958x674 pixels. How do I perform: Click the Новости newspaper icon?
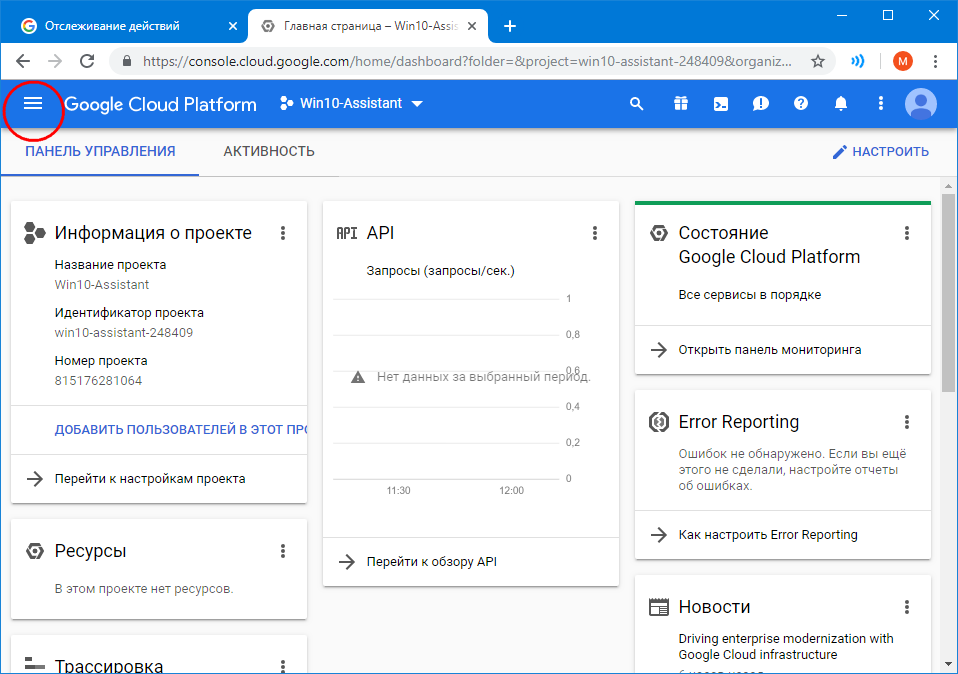(659, 607)
